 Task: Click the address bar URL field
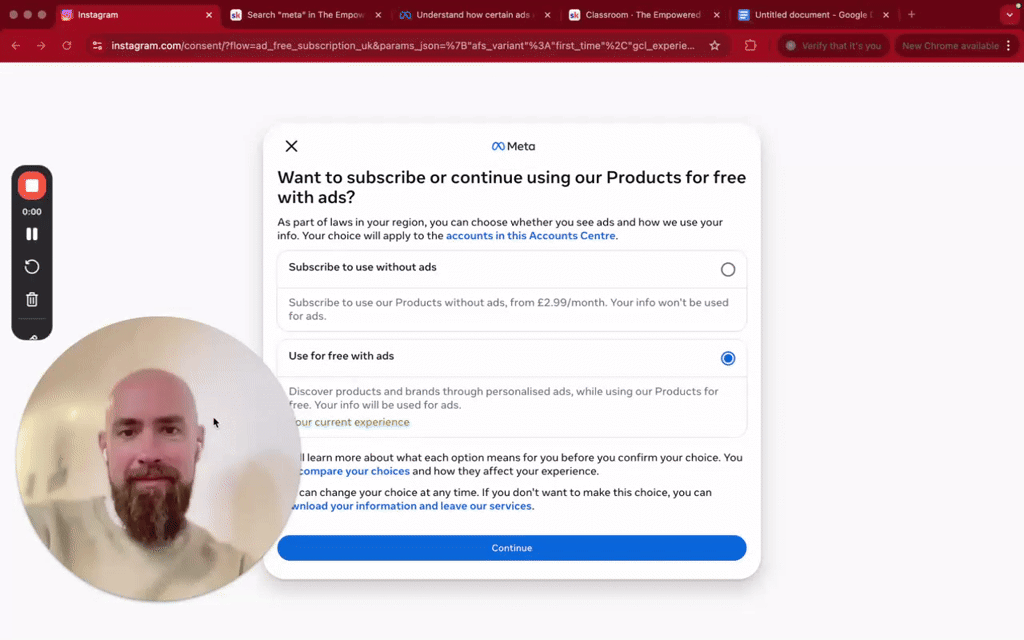click(400, 46)
